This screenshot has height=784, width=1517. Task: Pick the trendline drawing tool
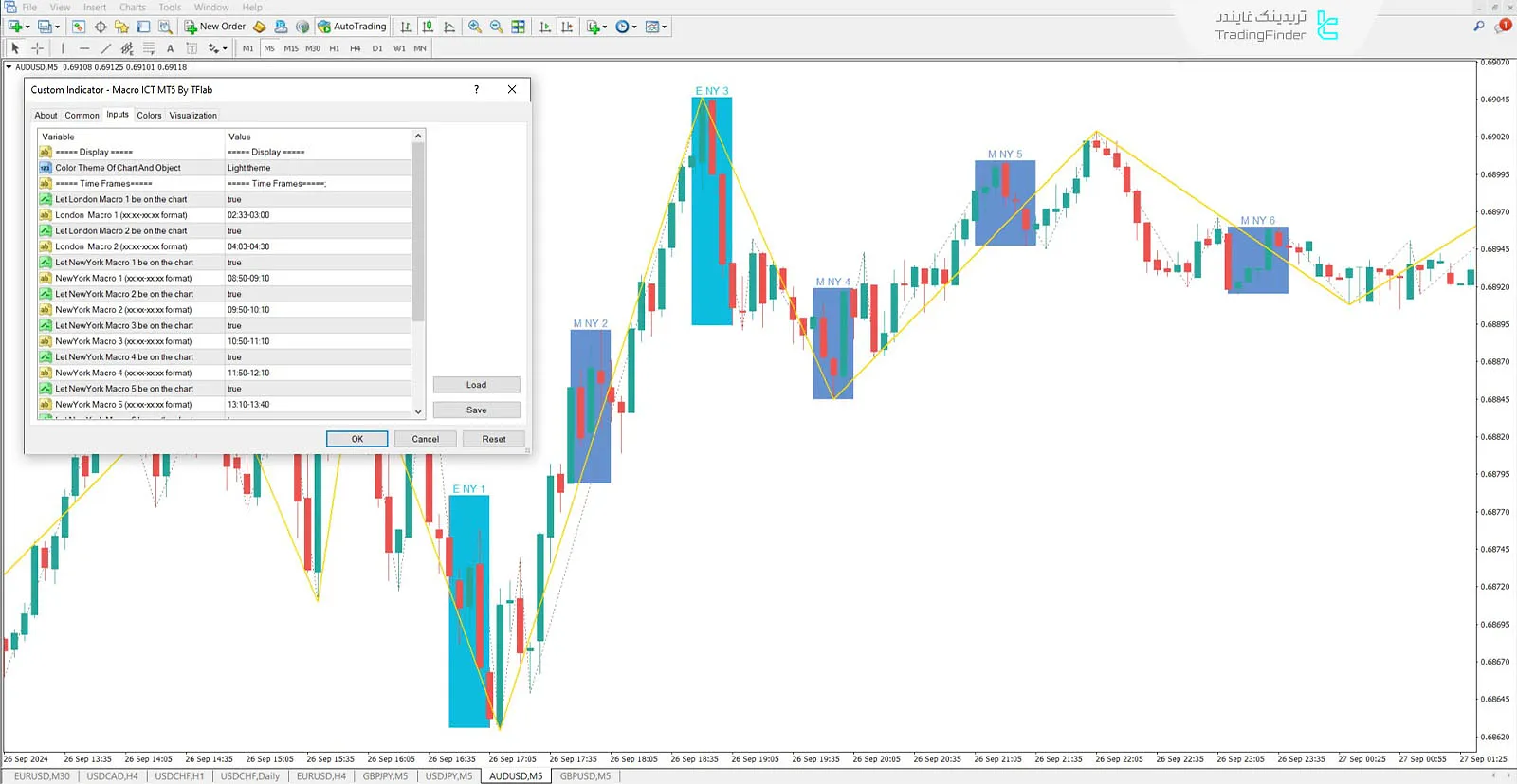105,48
